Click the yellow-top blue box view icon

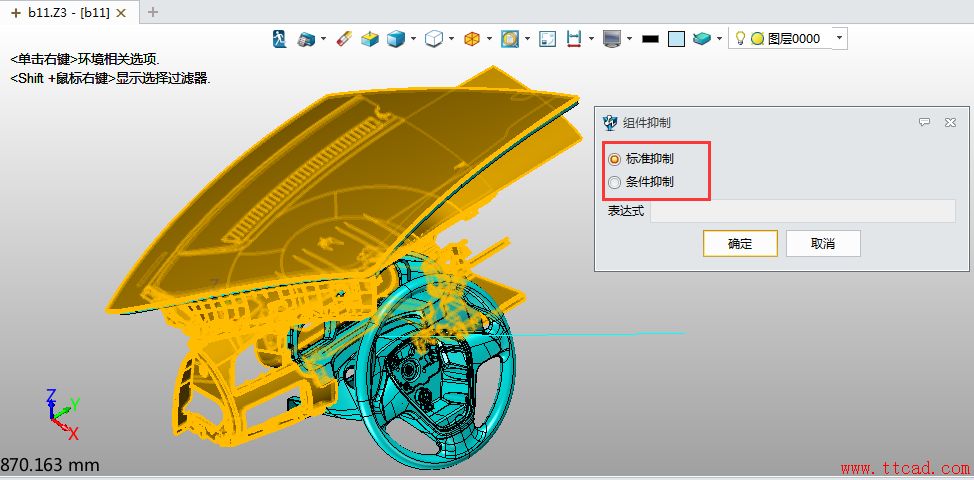tap(370, 39)
